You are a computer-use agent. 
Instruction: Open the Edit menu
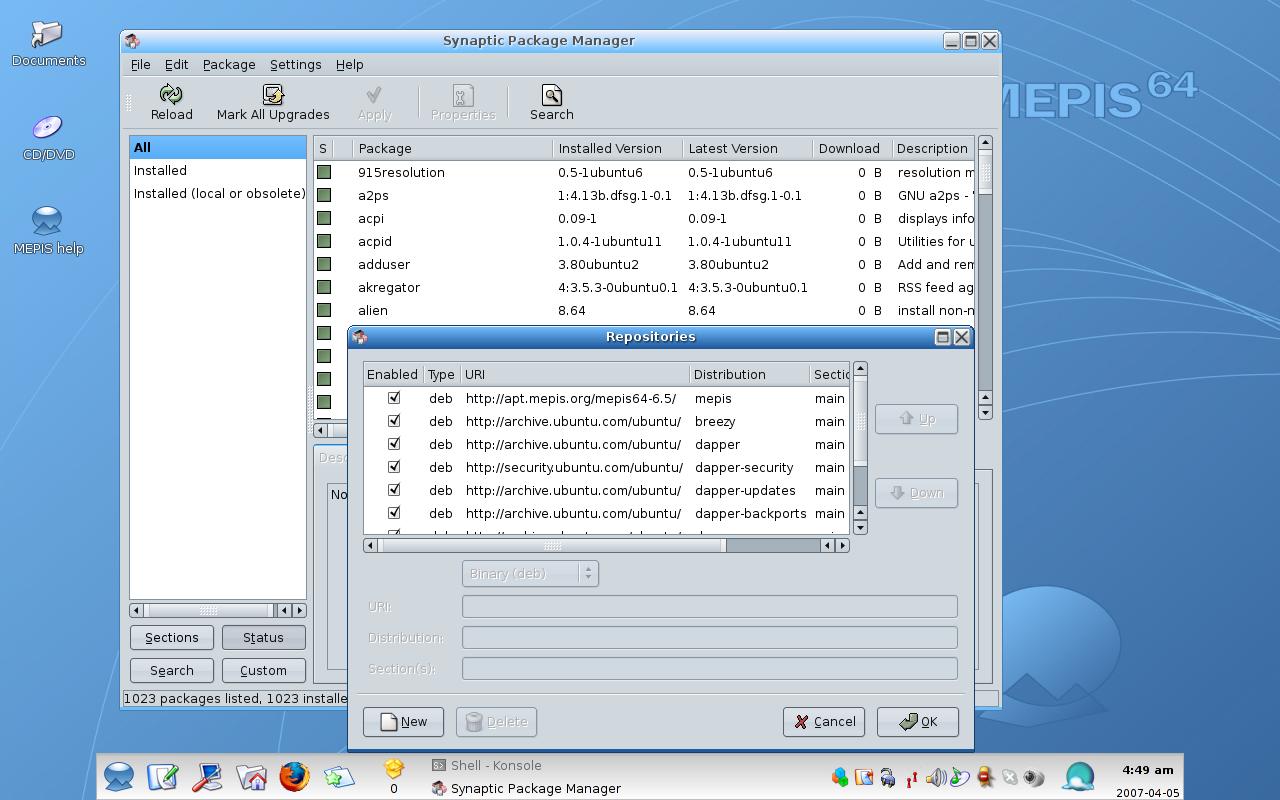coord(176,65)
